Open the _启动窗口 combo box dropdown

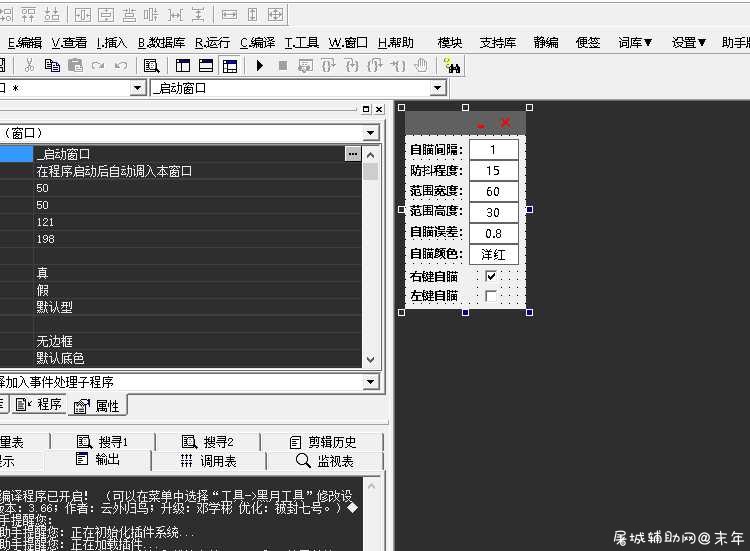(437, 88)
